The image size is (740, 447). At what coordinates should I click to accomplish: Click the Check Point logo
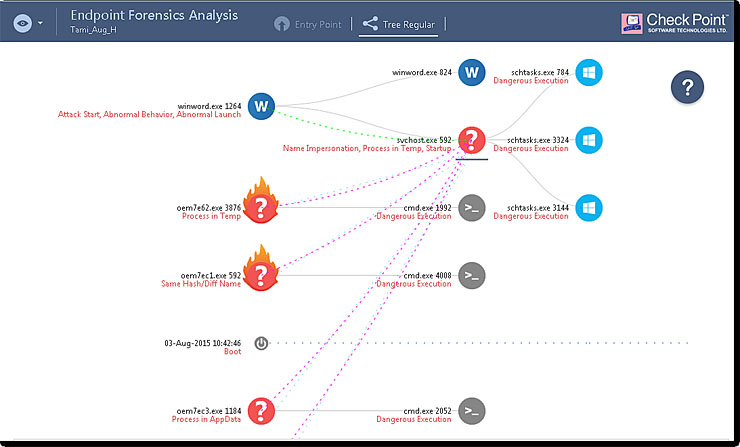[671, 23]
